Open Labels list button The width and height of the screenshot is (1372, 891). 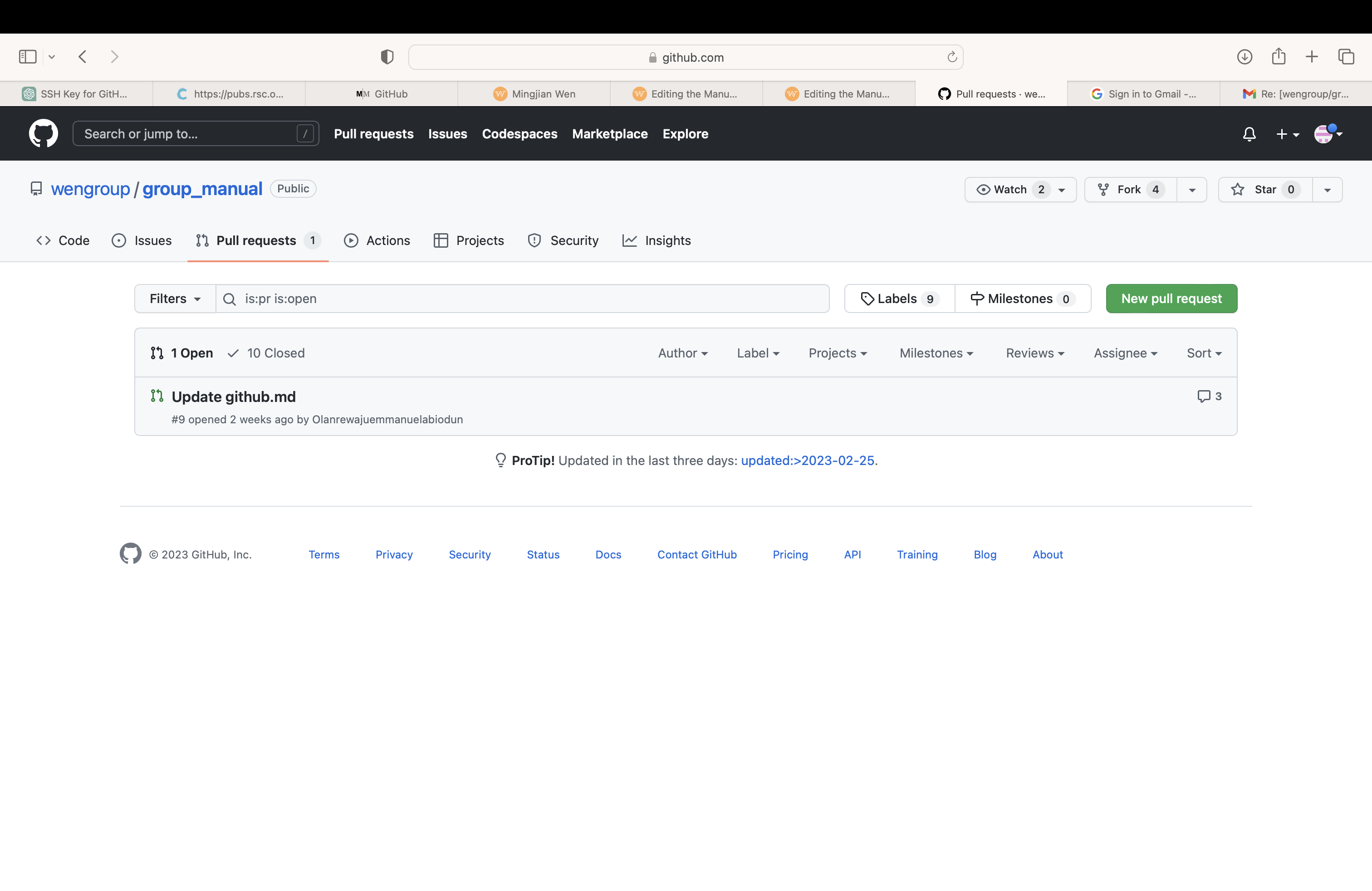899,299
